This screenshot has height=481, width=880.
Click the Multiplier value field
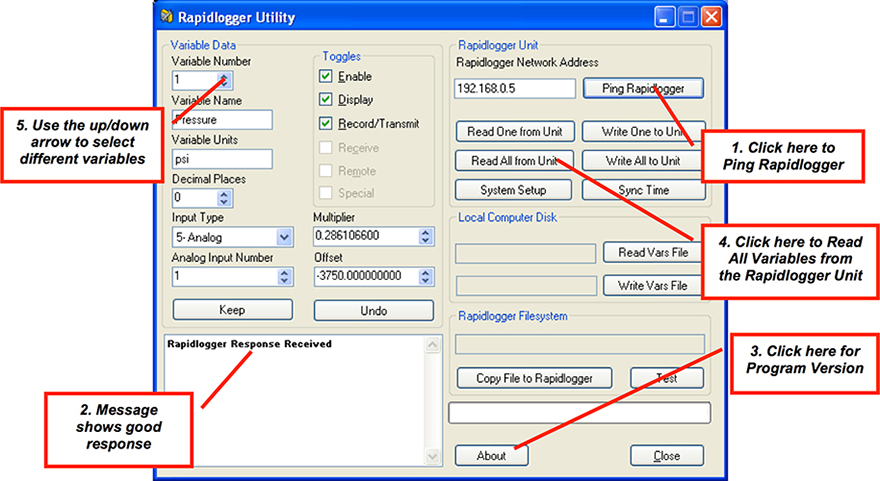click(x=366, y=236)
